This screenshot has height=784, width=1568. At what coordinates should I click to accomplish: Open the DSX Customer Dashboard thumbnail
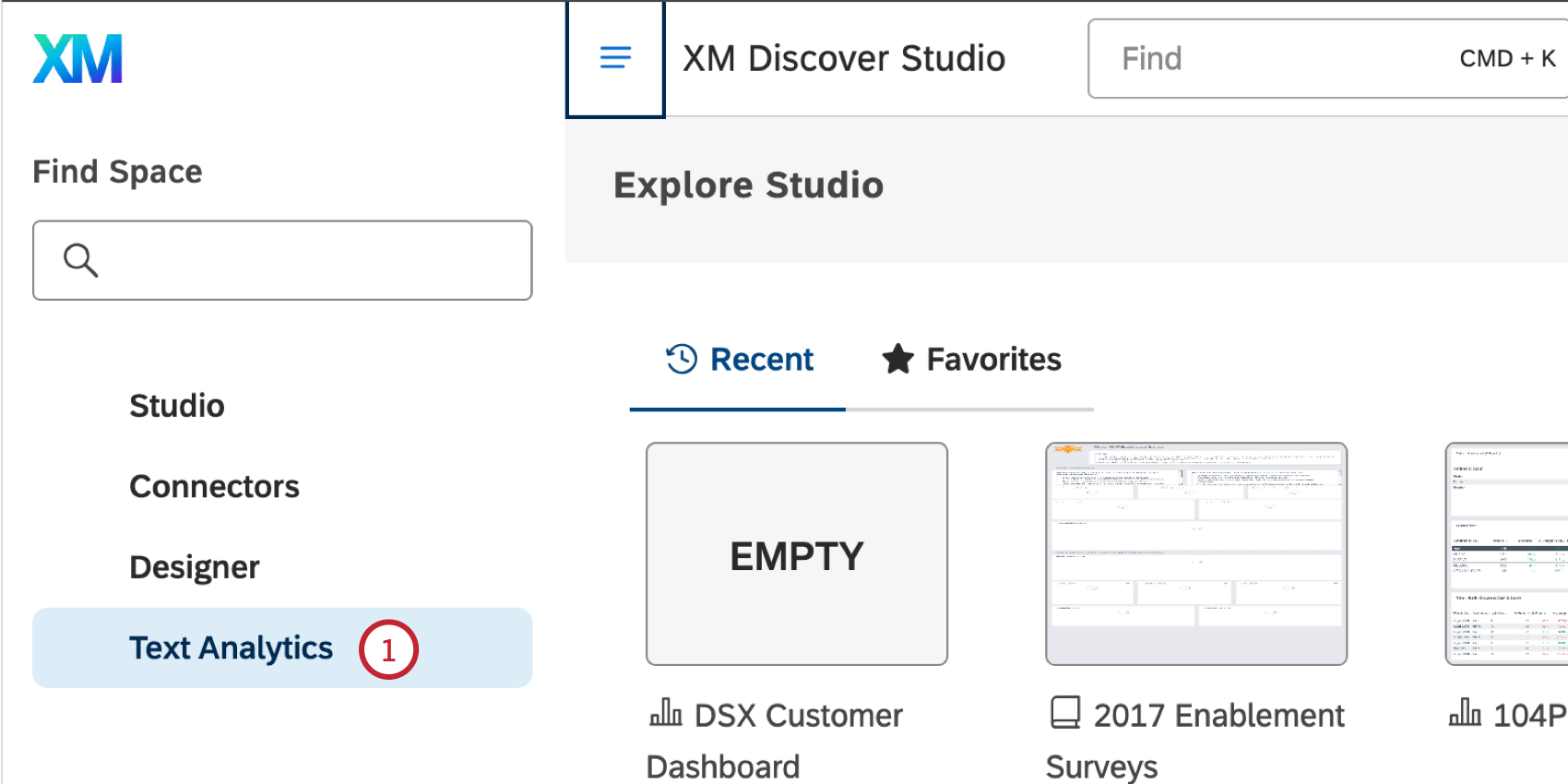click(797, 553)
